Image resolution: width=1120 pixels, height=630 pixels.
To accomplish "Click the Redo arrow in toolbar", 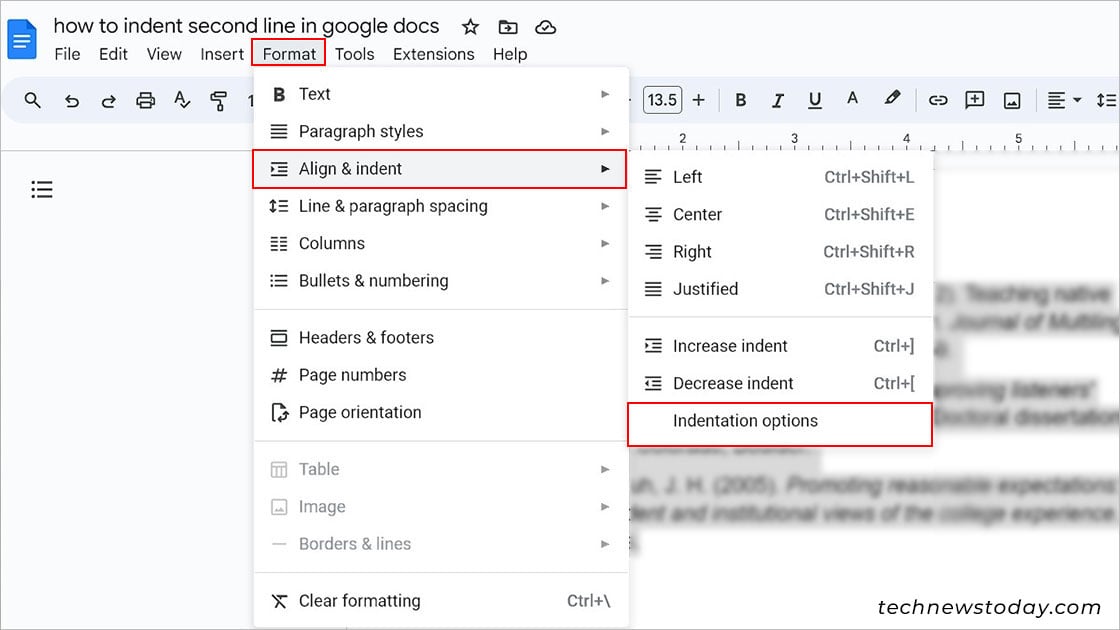I will point(109,101).
